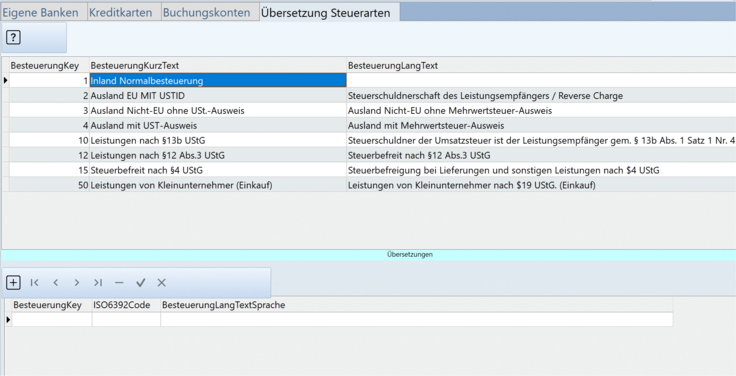Click Kleinunternehmer nach $19 UStG. long text
The image size is (736, 376).
(x=541, y=185)
